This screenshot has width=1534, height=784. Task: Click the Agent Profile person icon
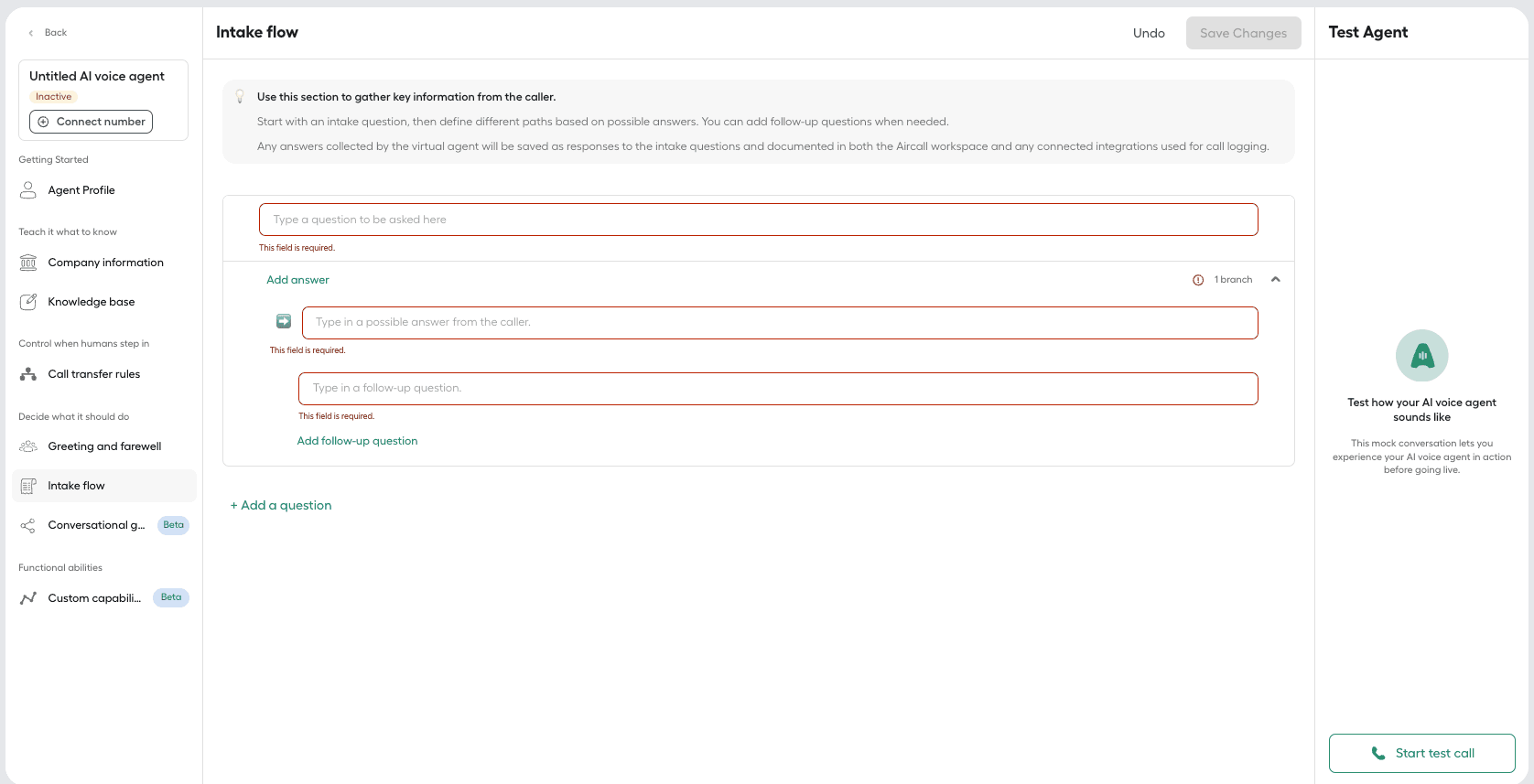28,190
